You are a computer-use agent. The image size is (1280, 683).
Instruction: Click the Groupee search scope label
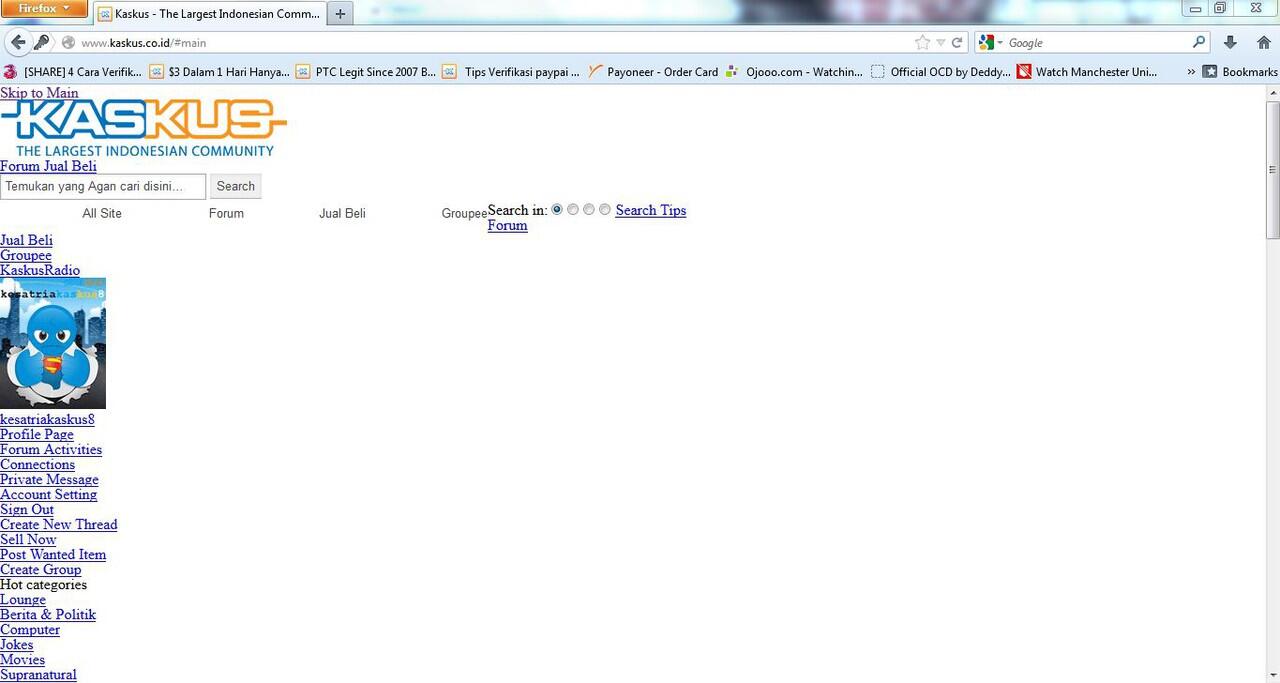[x=464, y=213]
